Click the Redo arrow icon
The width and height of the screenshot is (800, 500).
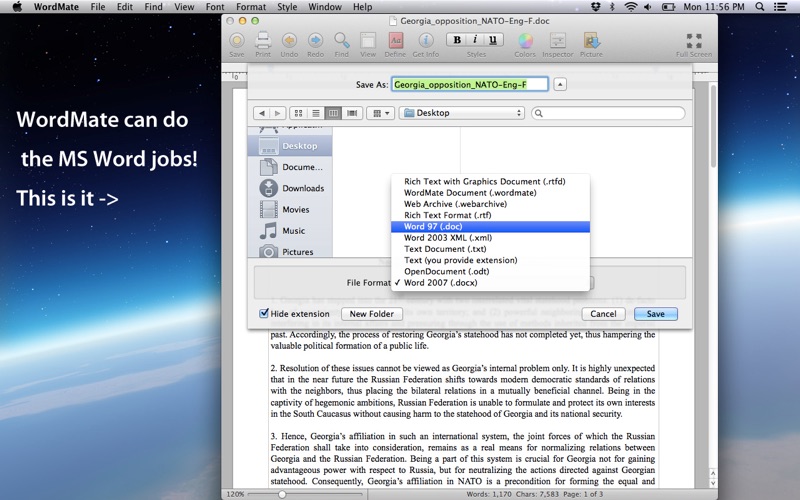point(315,40)
